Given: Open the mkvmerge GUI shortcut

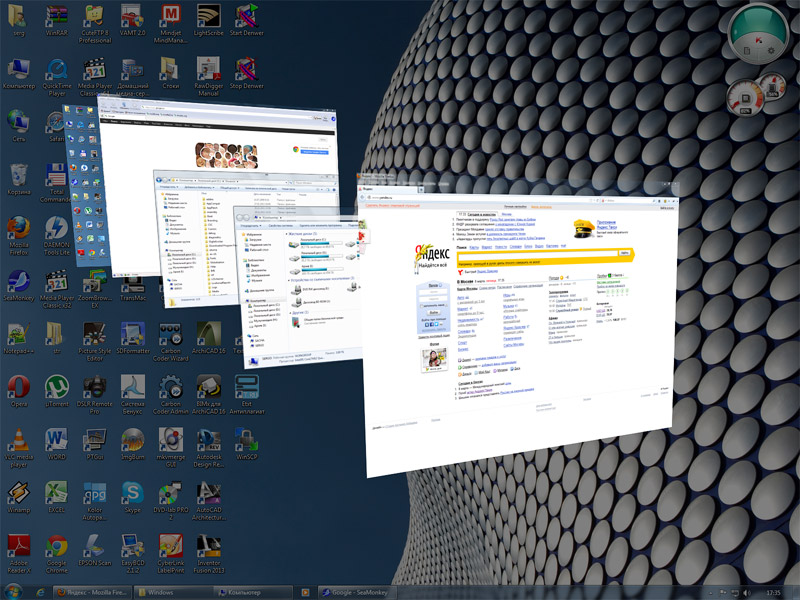Looking at the screenshot, I should point(170,447).
